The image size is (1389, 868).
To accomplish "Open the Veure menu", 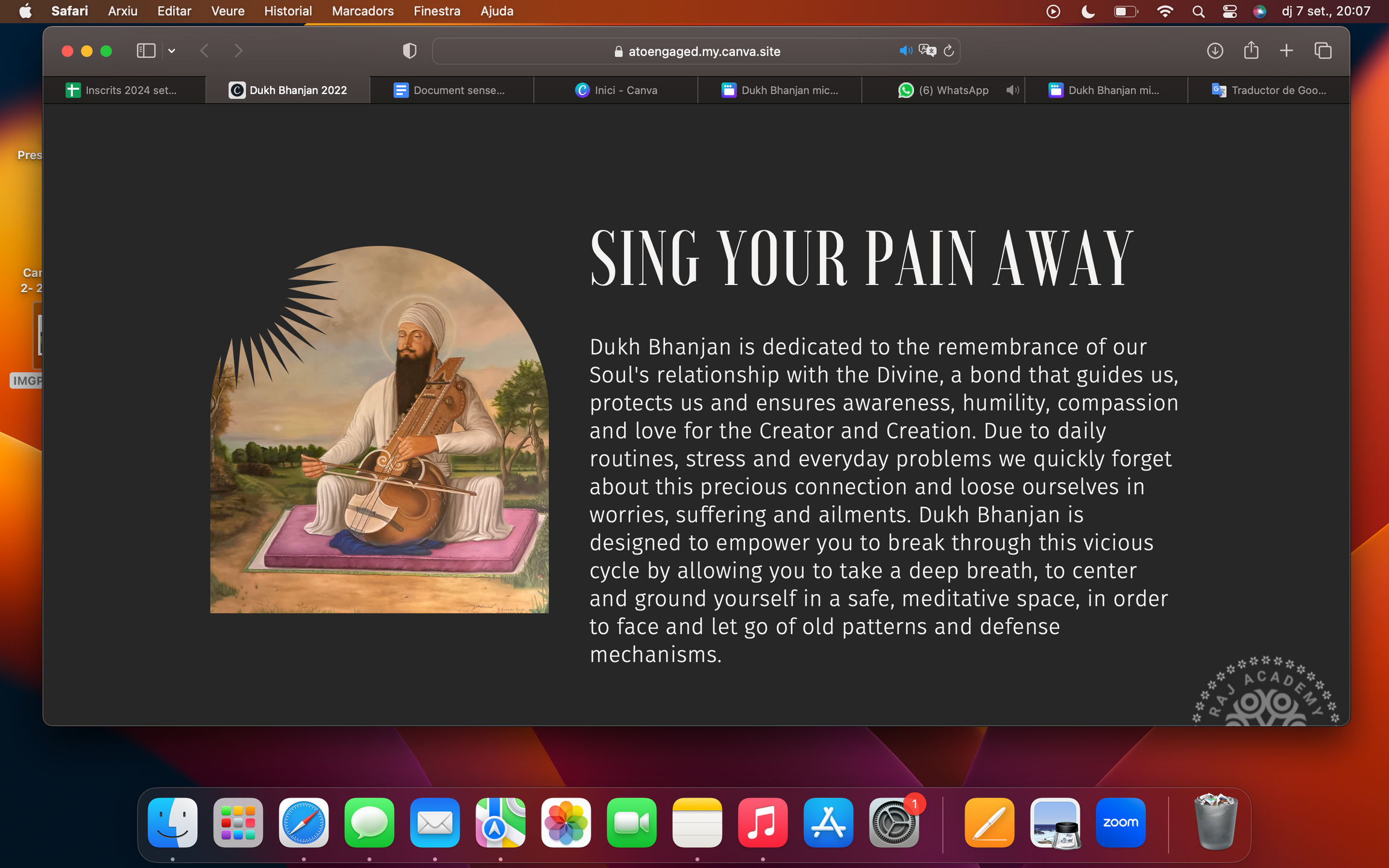I will point(228,11).
